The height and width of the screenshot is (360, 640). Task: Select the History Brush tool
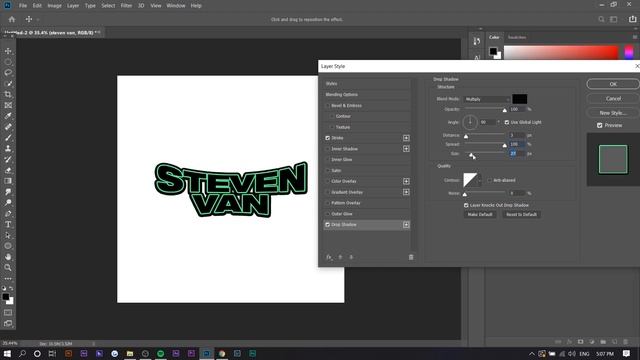pyautogui.click(x=8, y=159)
